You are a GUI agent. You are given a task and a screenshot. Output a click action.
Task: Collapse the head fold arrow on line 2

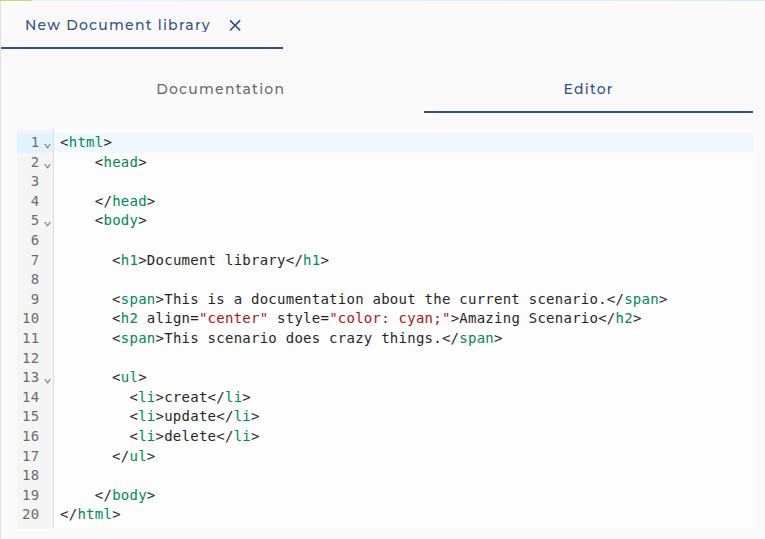[47, 165]
